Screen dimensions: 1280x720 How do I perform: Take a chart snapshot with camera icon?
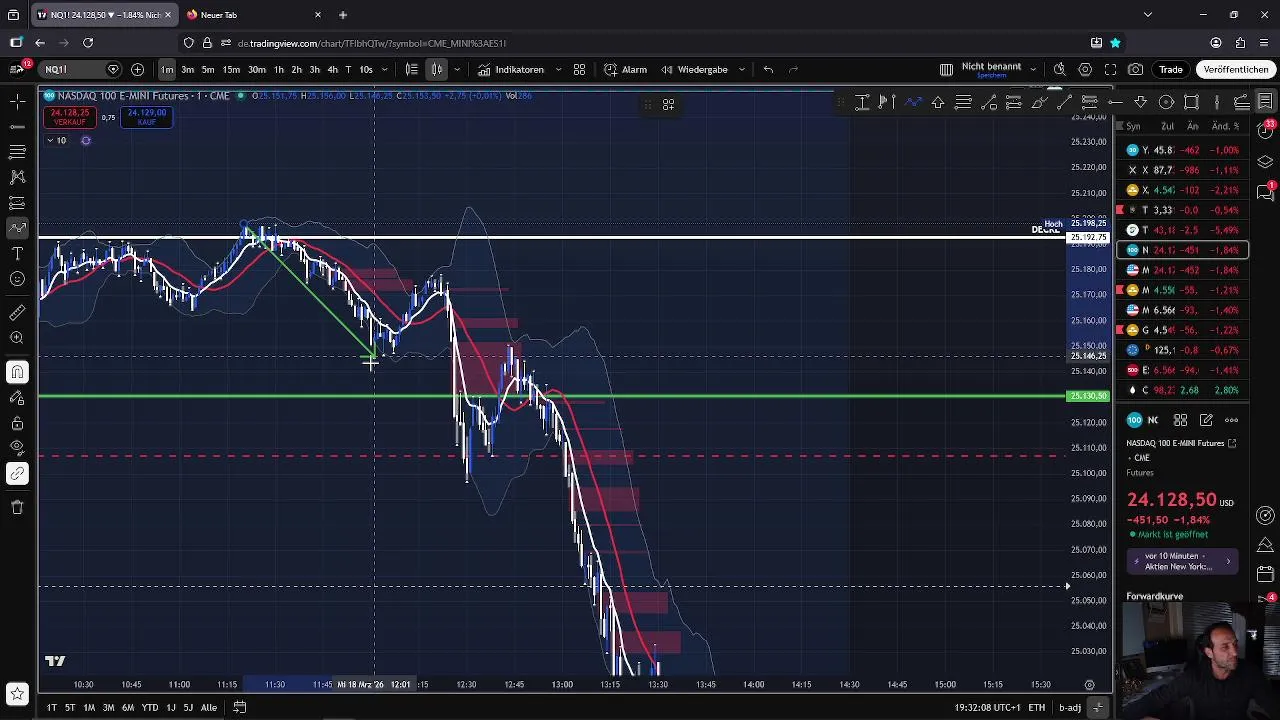click(1135, 69)
